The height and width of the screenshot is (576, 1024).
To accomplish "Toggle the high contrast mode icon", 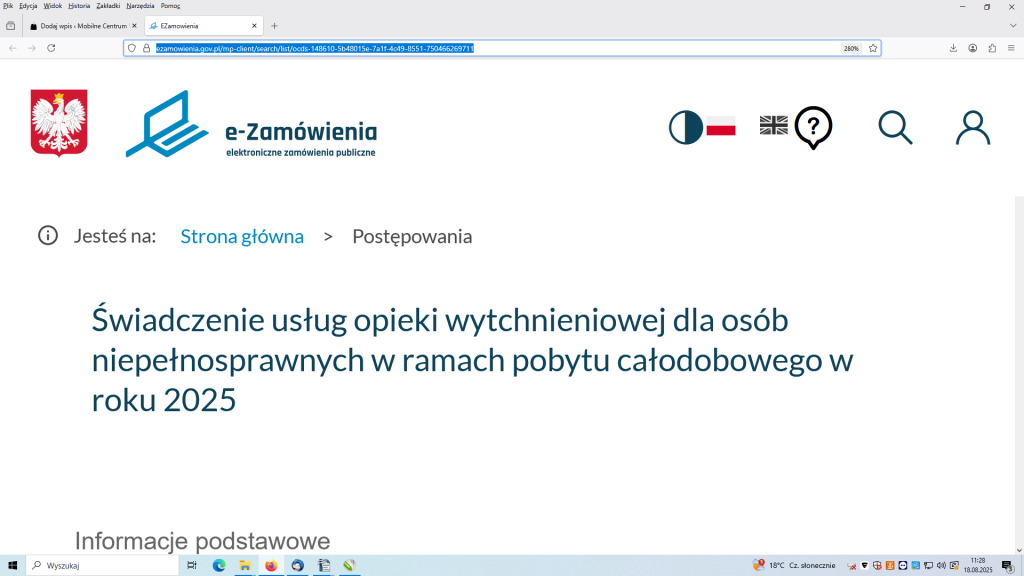I will 686,127.
